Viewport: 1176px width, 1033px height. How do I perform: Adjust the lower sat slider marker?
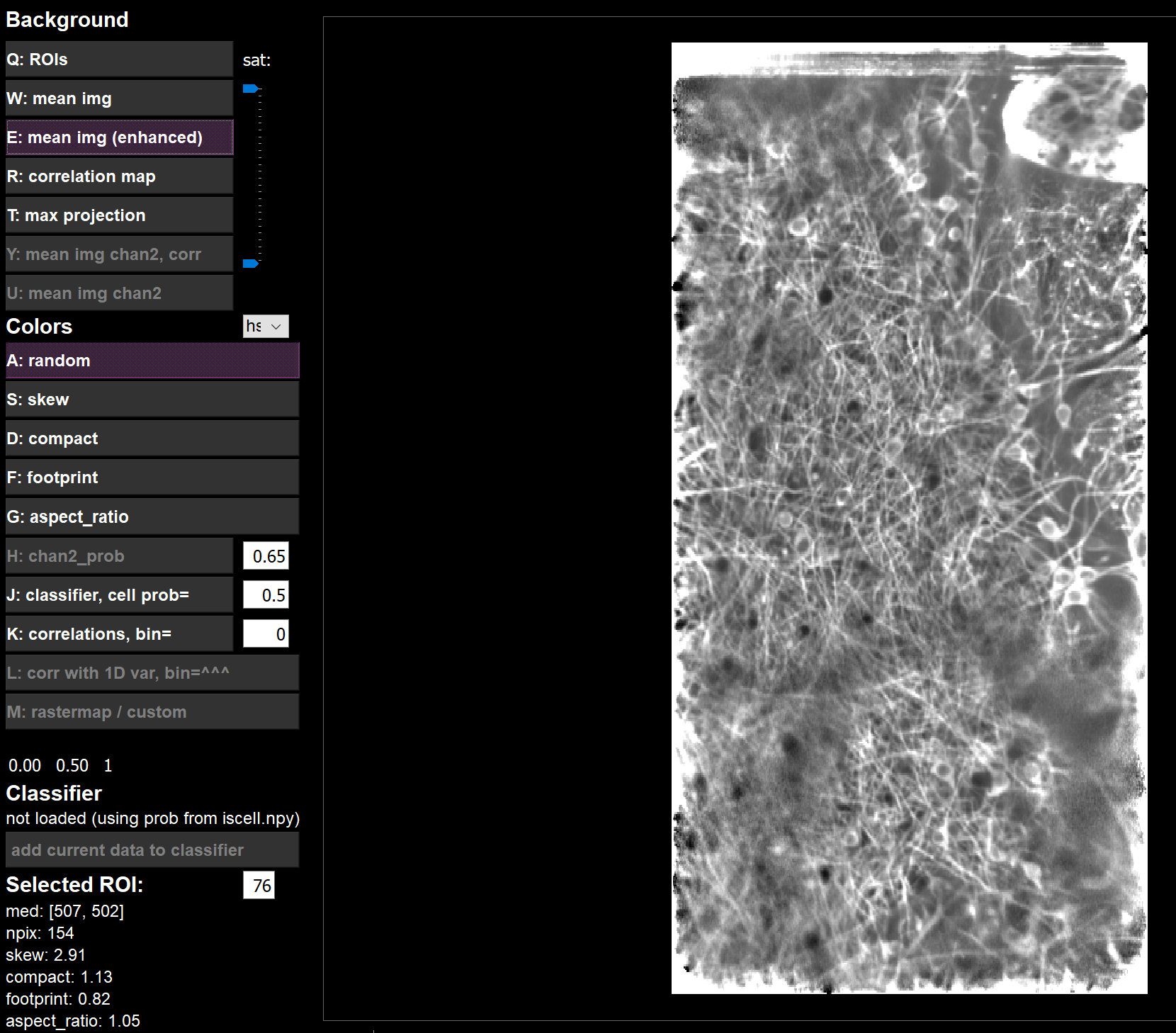click(250, 263)
